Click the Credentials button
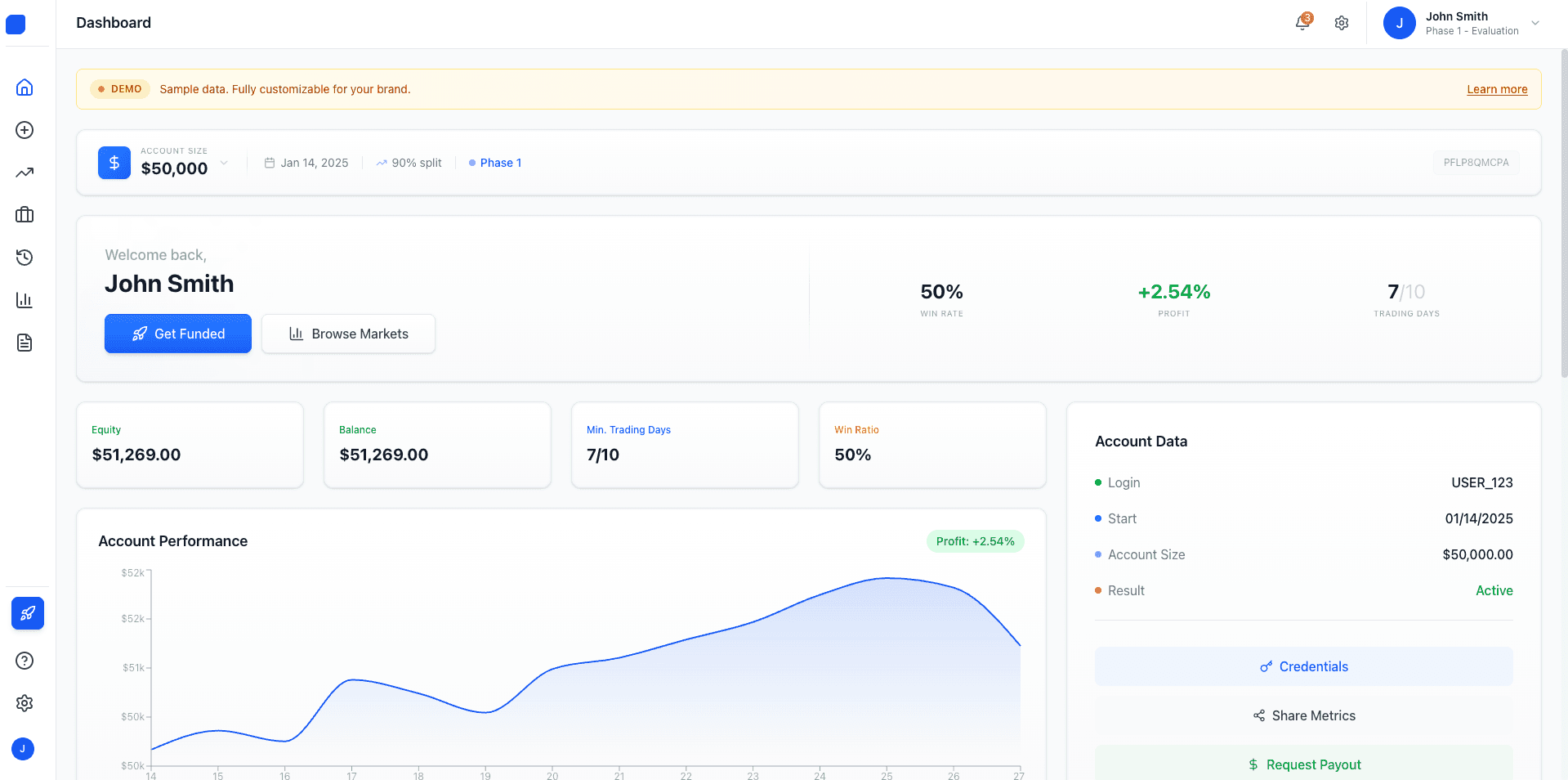Image resolution: width=1568 pixels, height=780 pixels. [1303, 666]
